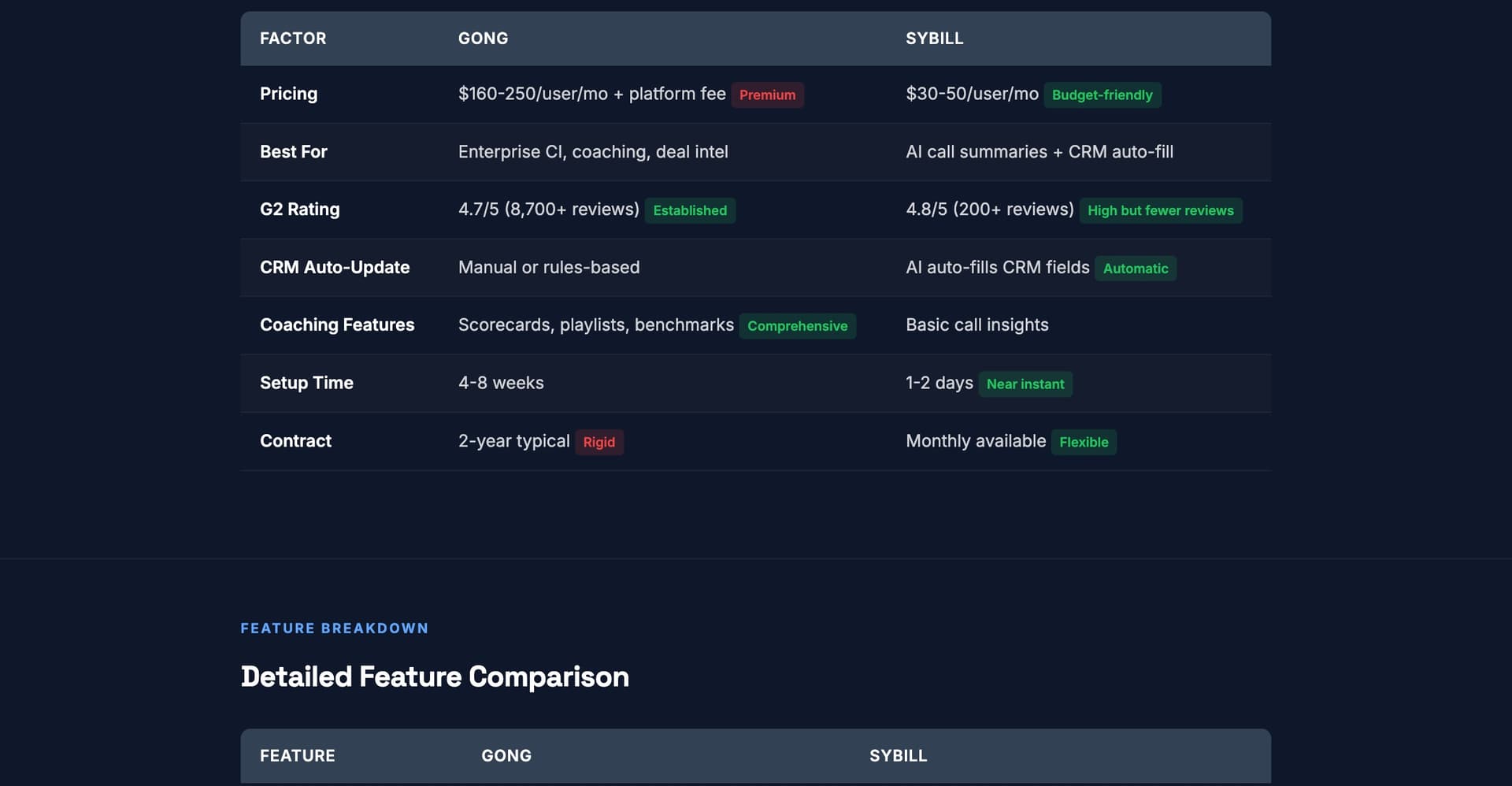Select the "Basic call insights" cell

pyautogui.click(x=976, y=324)
